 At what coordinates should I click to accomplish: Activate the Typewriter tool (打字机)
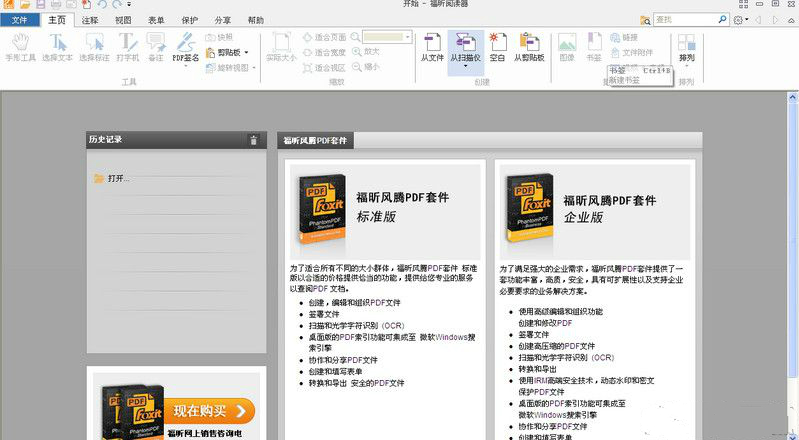tap(128, 47)
